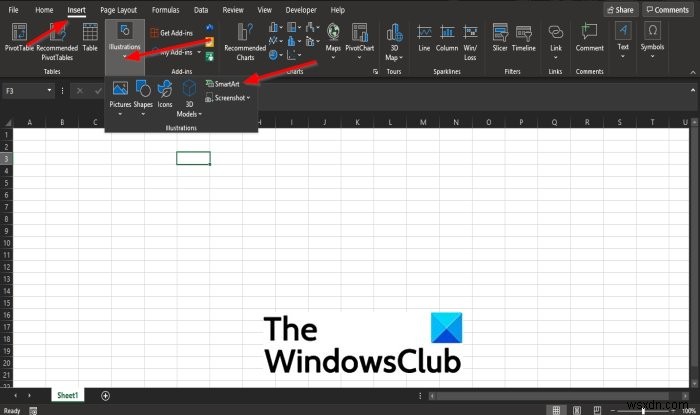
Task: Insert a Link
Action: coord(555,42)
